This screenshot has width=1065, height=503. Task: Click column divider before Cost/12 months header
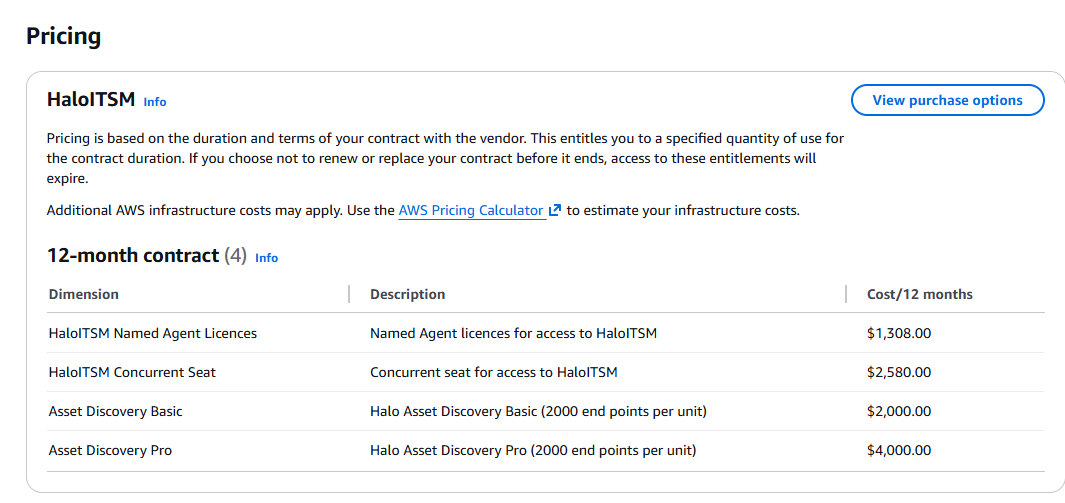tap(846, 294)
